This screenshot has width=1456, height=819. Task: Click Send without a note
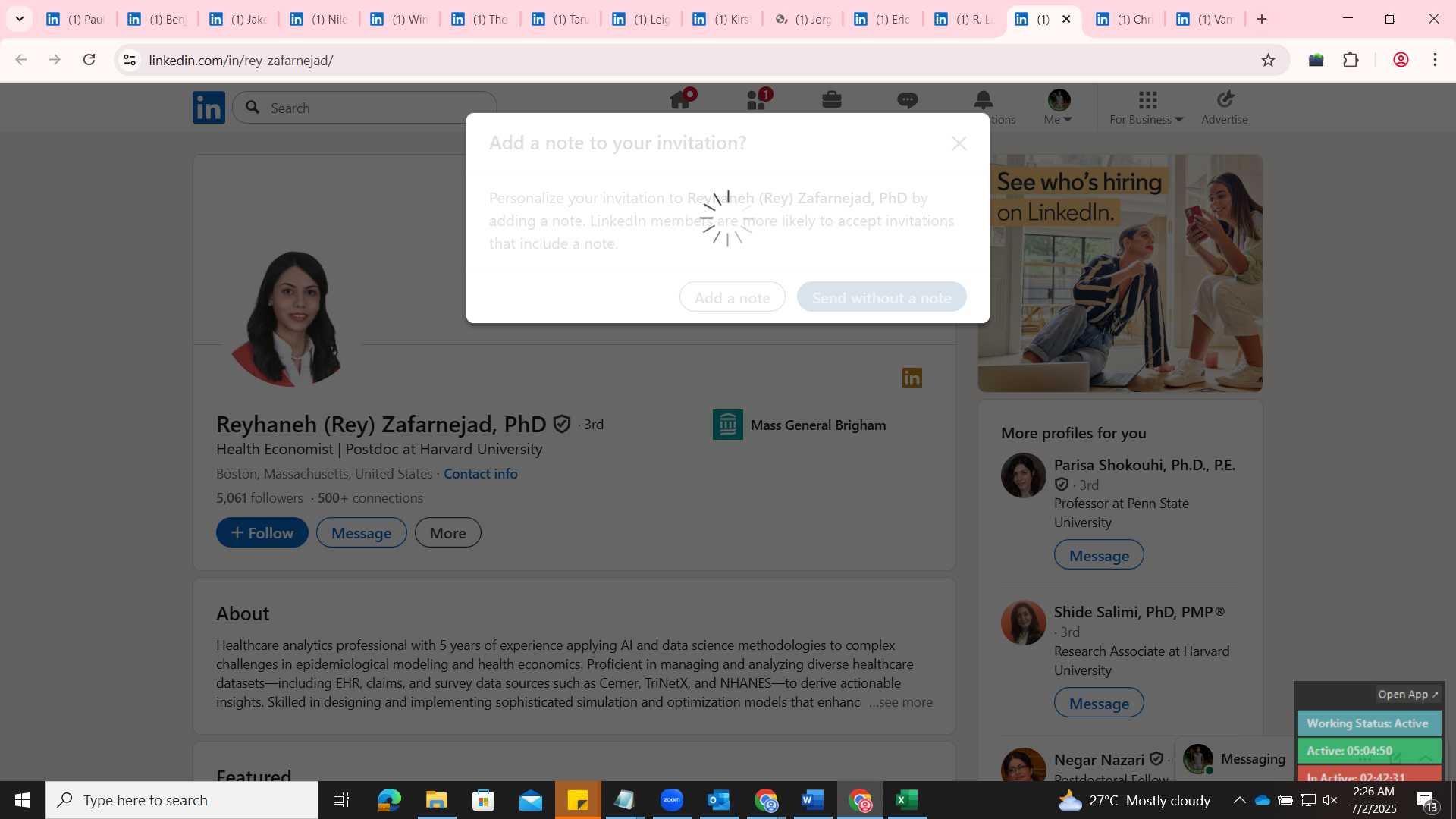click(x=882, y=297)
